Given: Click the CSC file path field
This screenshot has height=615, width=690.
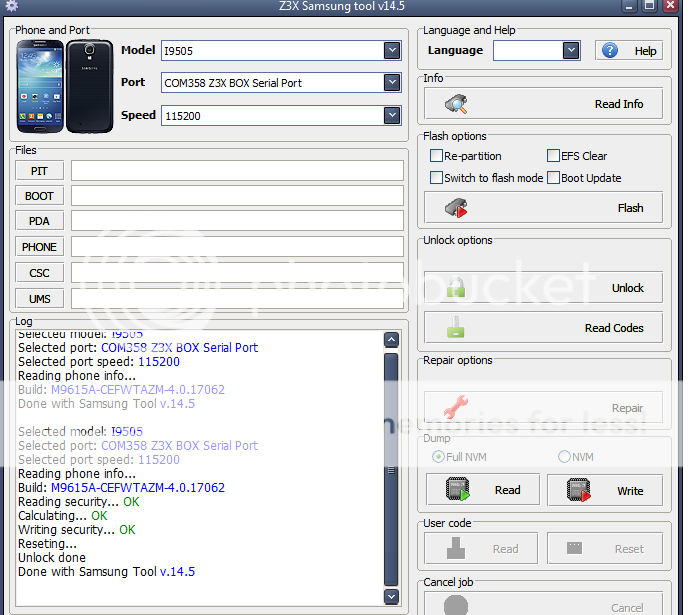Looking at the screenshot, I should (x=237, y=273).
